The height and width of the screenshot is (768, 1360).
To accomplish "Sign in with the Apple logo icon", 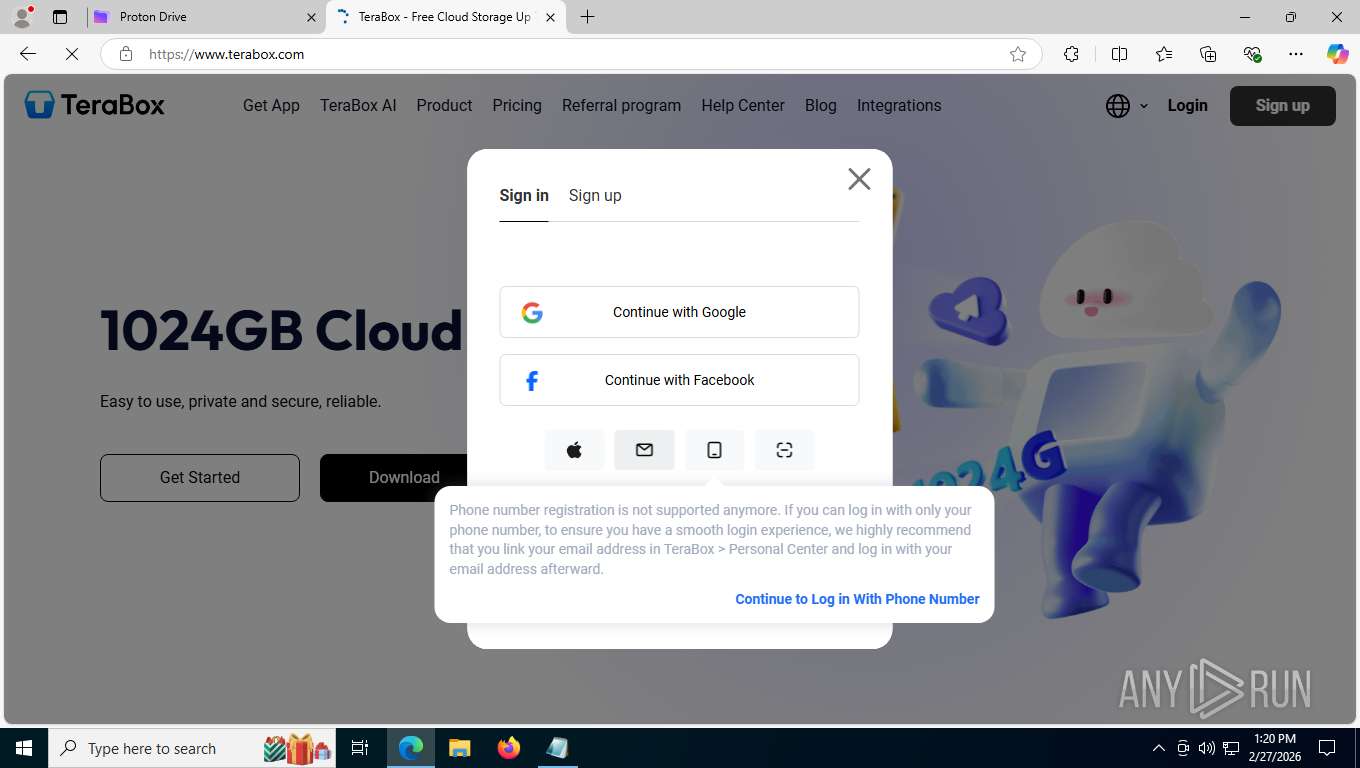I will pos(574,450).
